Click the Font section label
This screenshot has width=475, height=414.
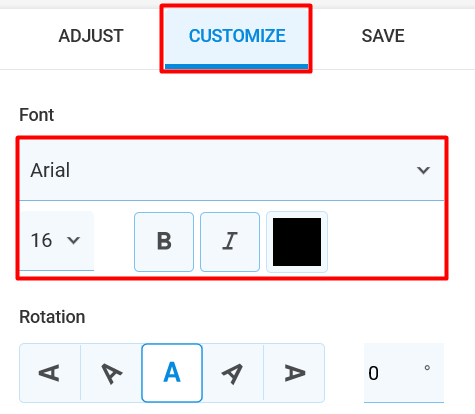[x=37, y=115]
